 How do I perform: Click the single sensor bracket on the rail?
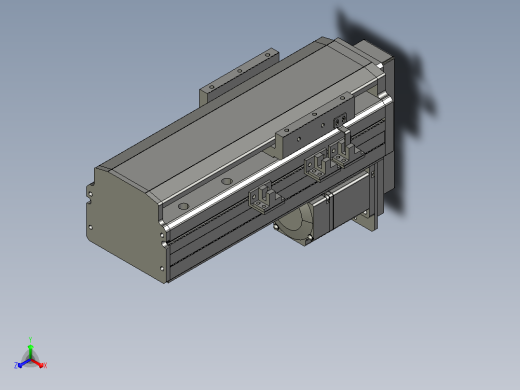coord(265,197)
